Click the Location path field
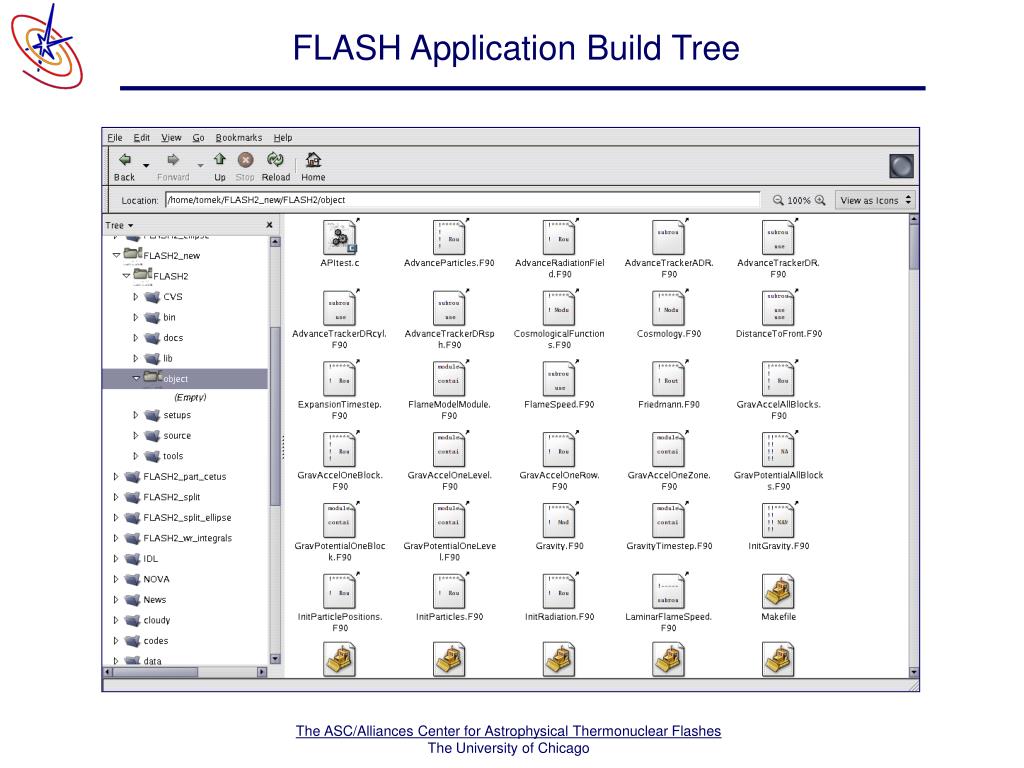Screen dimensions: 1024x768 [462, 200]
